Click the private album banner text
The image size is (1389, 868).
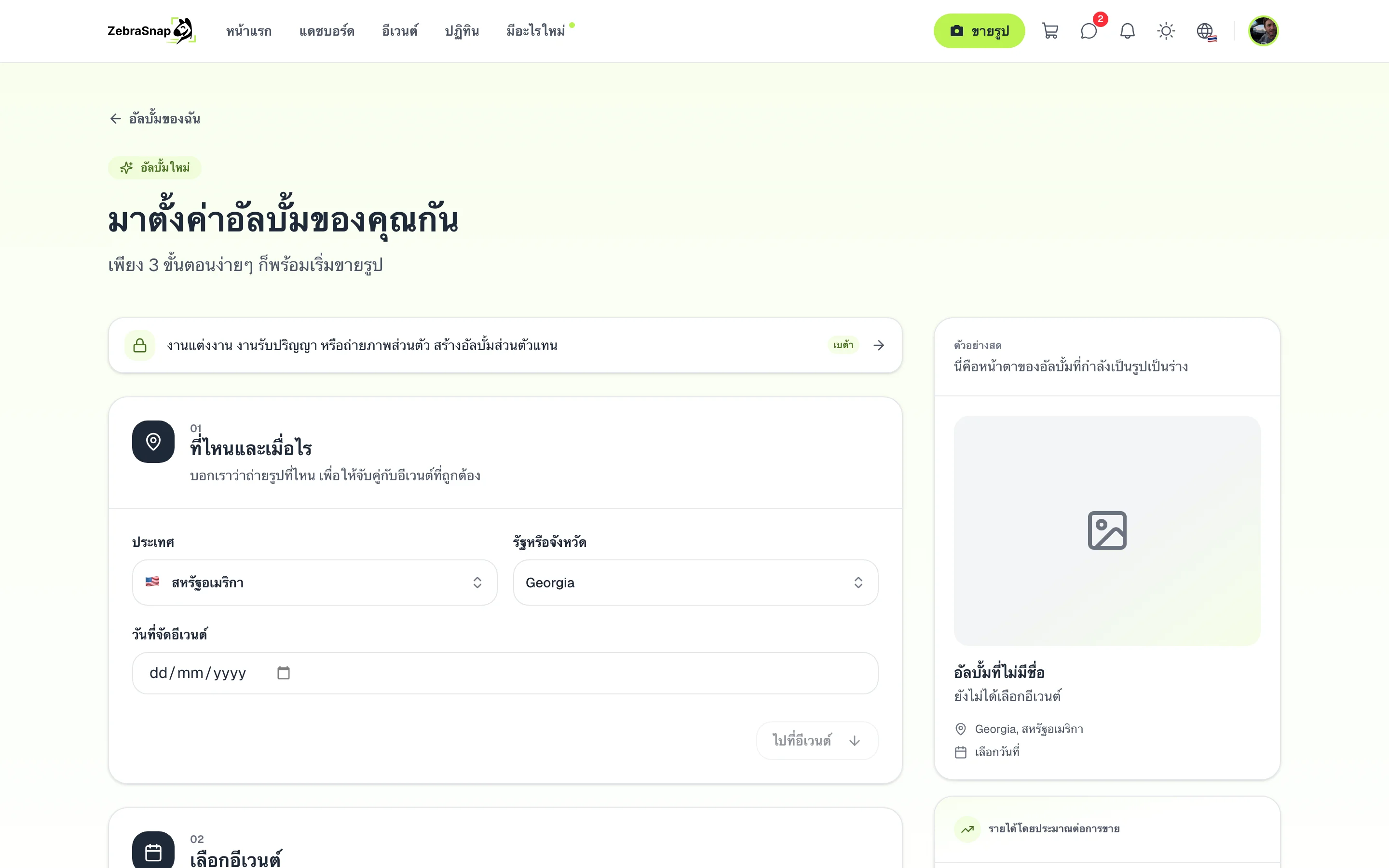(362, 345)
